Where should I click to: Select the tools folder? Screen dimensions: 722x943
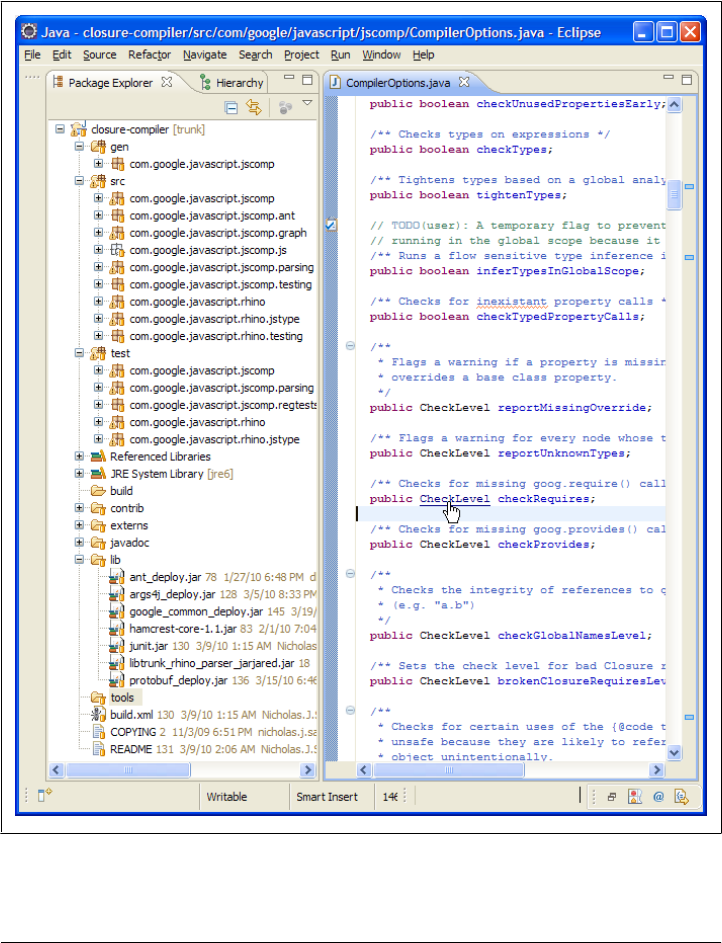coord(122,698)
